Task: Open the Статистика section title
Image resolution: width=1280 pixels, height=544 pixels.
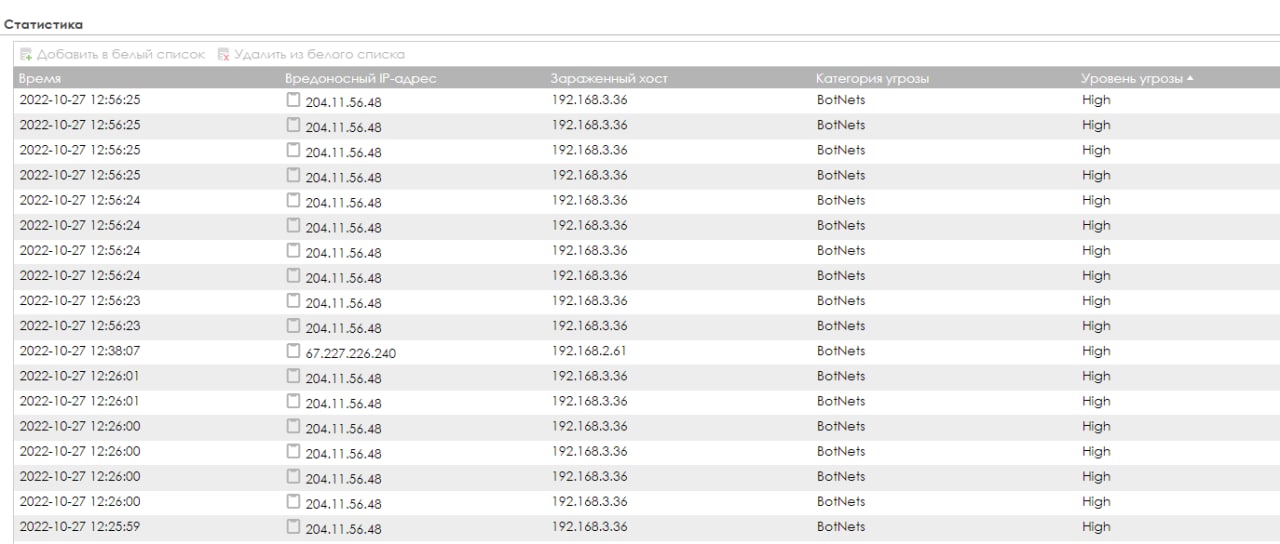Action: [44, 24]
